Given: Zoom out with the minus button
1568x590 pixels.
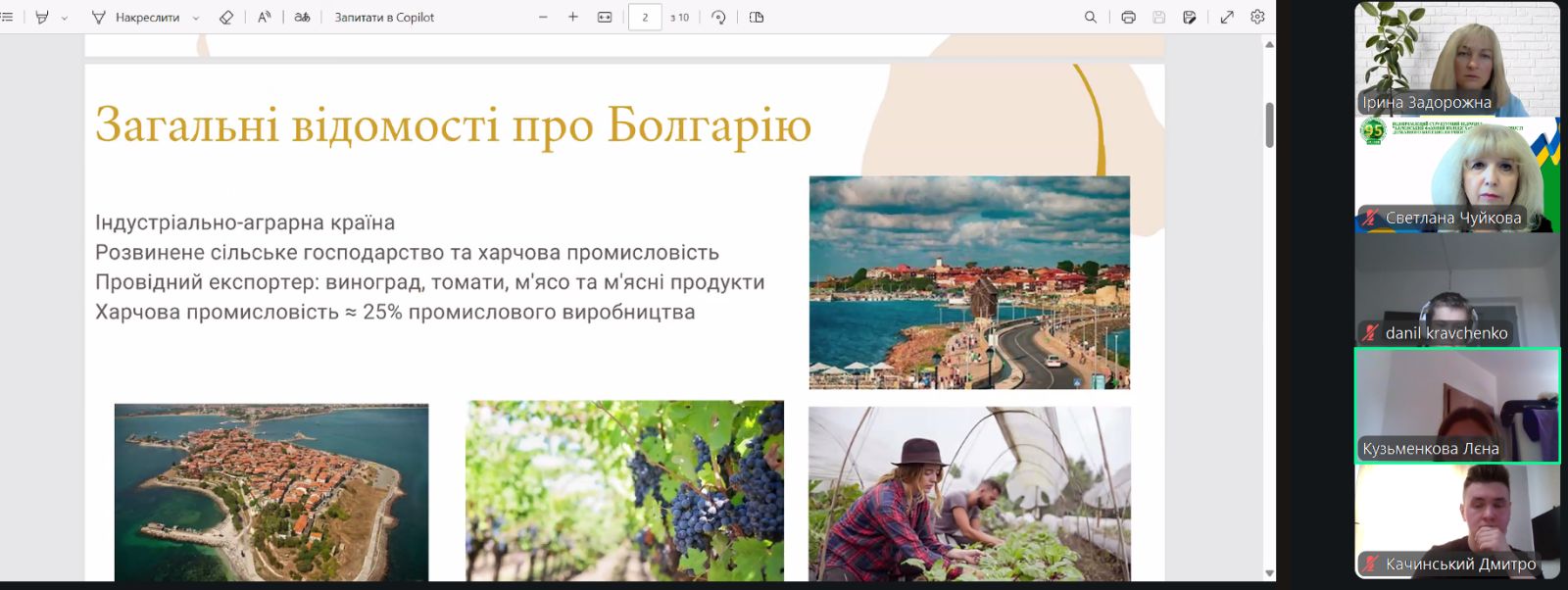Looking at the screenshot, I should (543, 17).
